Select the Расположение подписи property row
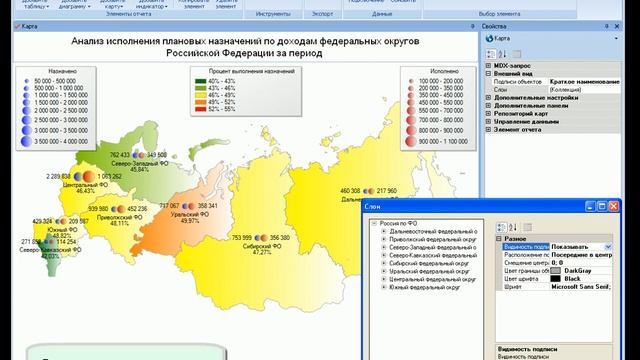The image size is (640, 360). [557, 255]
